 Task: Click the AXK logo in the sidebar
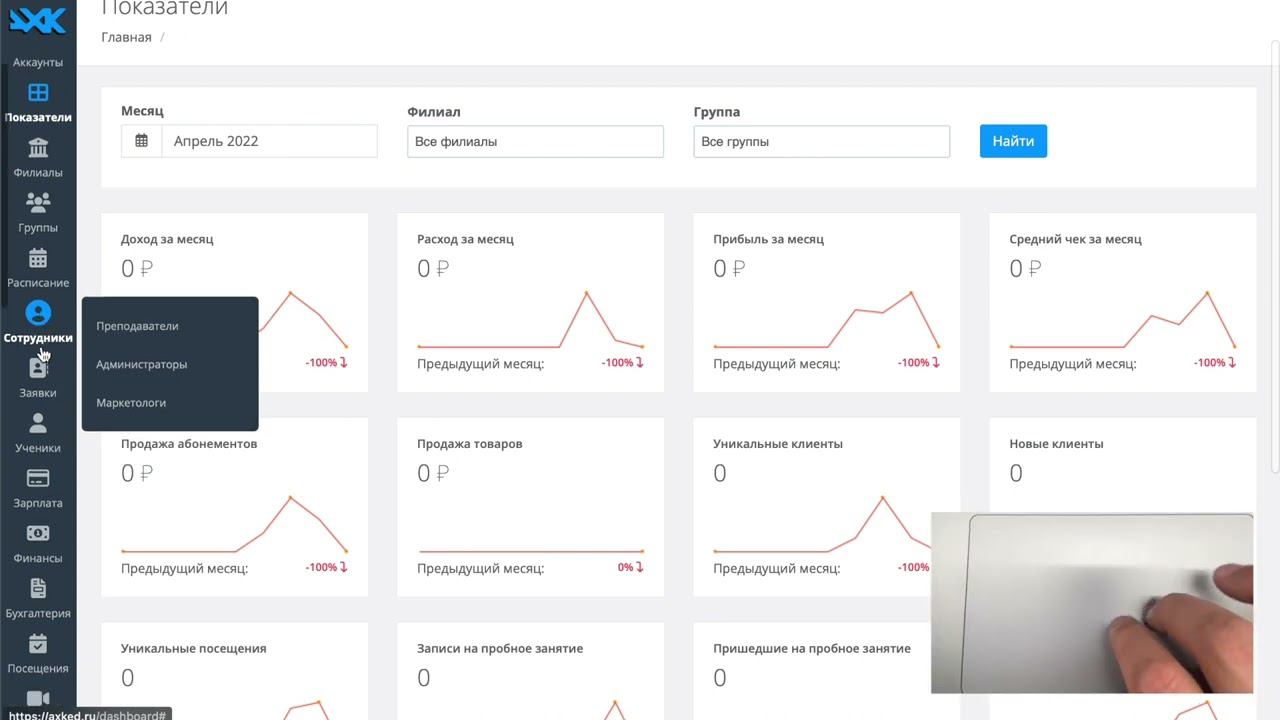(x=38, y=20)
